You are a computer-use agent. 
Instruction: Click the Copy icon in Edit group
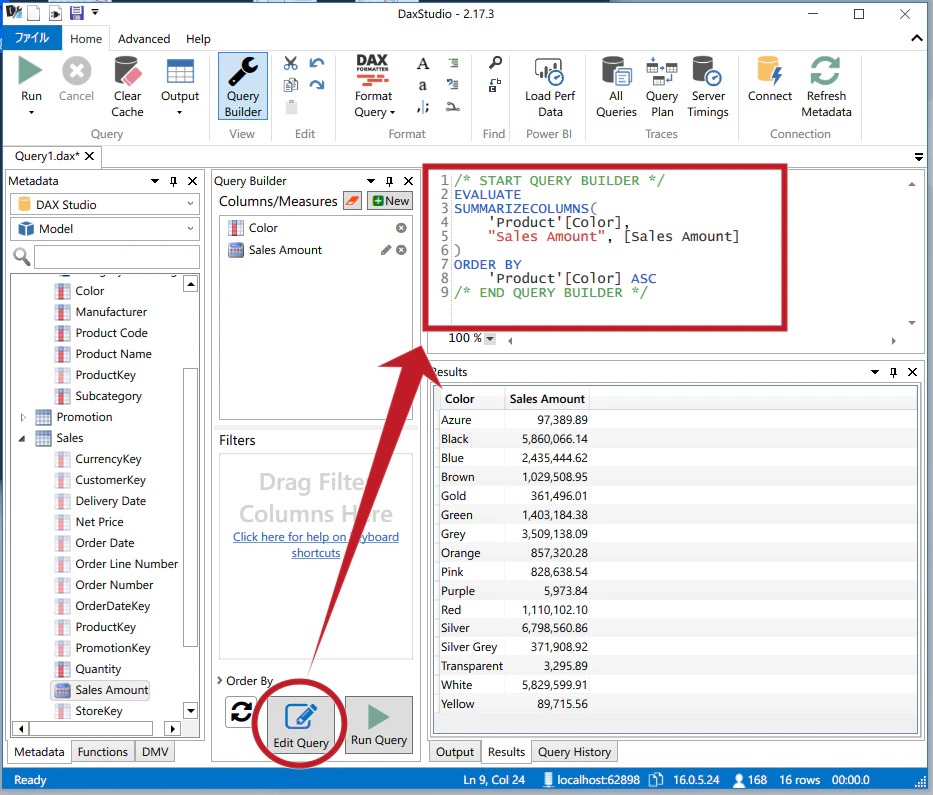coord(290,85)
